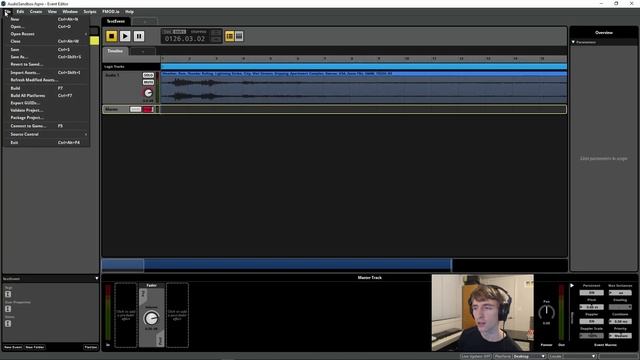Add a parameter sheet next to Timeline tab
640x360 pixels.
click(142, 51)
